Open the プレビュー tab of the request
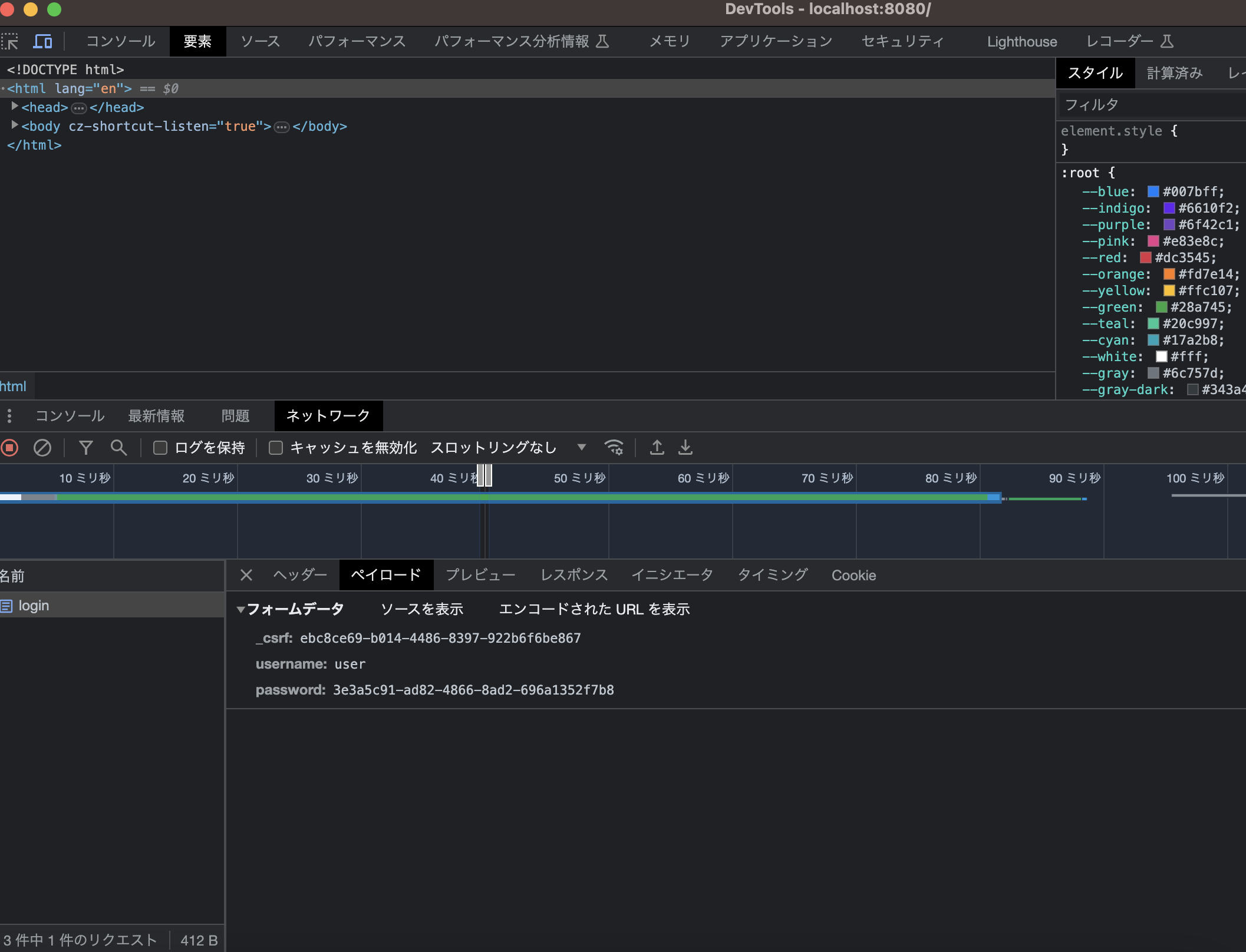 (480, 575)
